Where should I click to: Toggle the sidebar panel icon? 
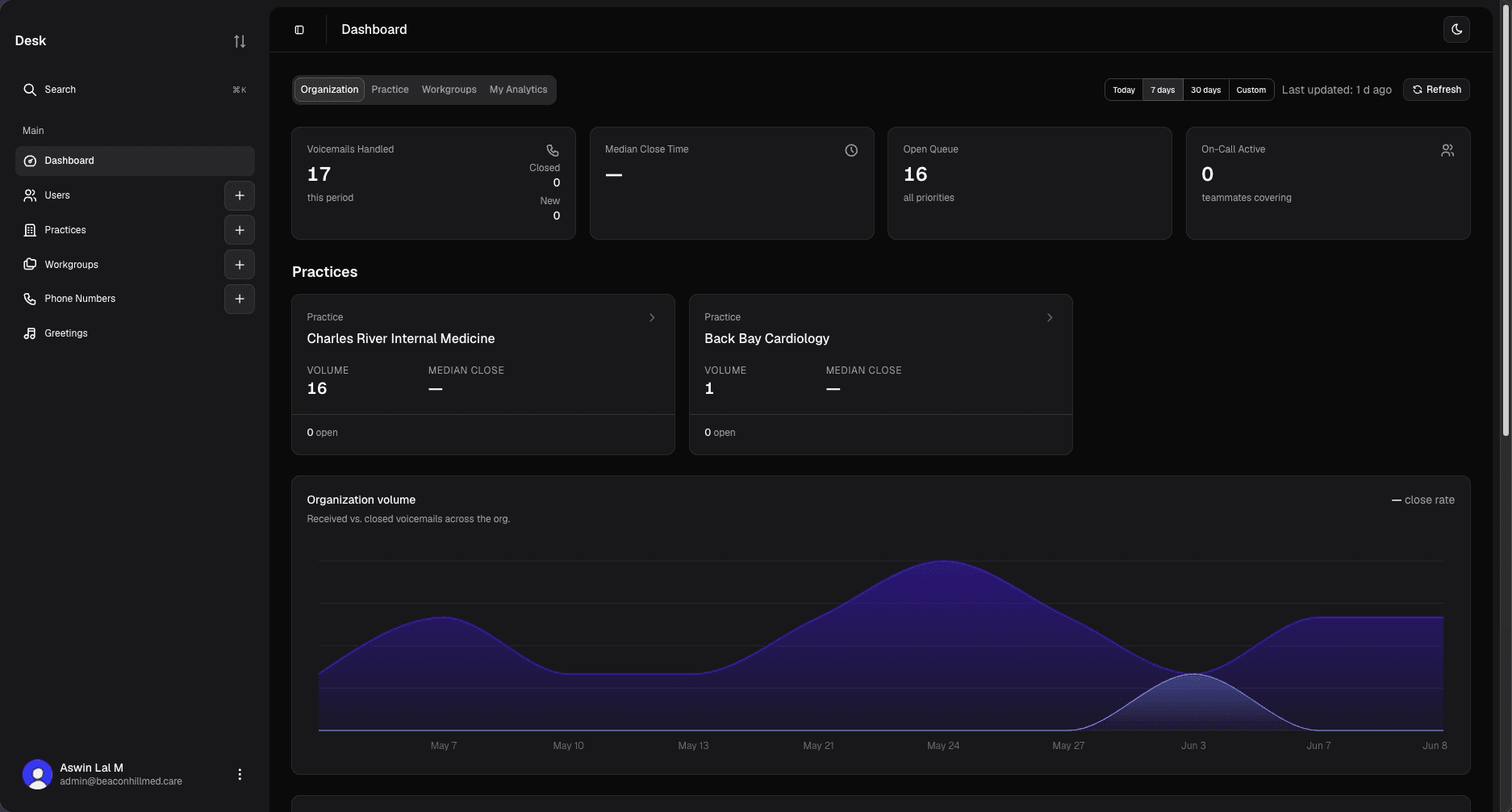(x=299, y=30)
